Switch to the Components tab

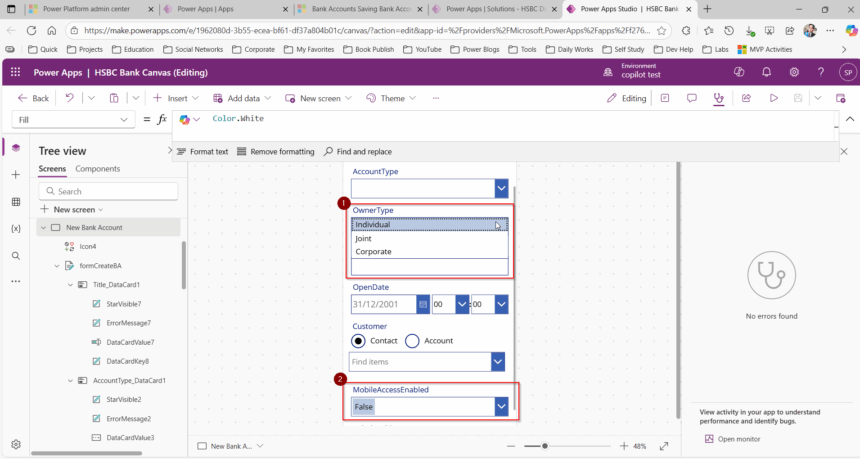point(98,169)
